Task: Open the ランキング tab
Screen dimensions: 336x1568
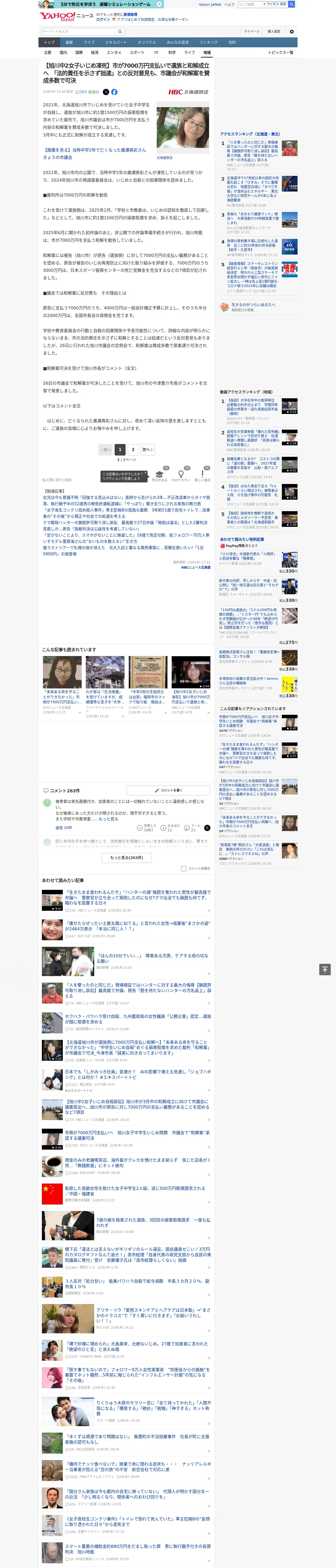Action: coord(209,43)
